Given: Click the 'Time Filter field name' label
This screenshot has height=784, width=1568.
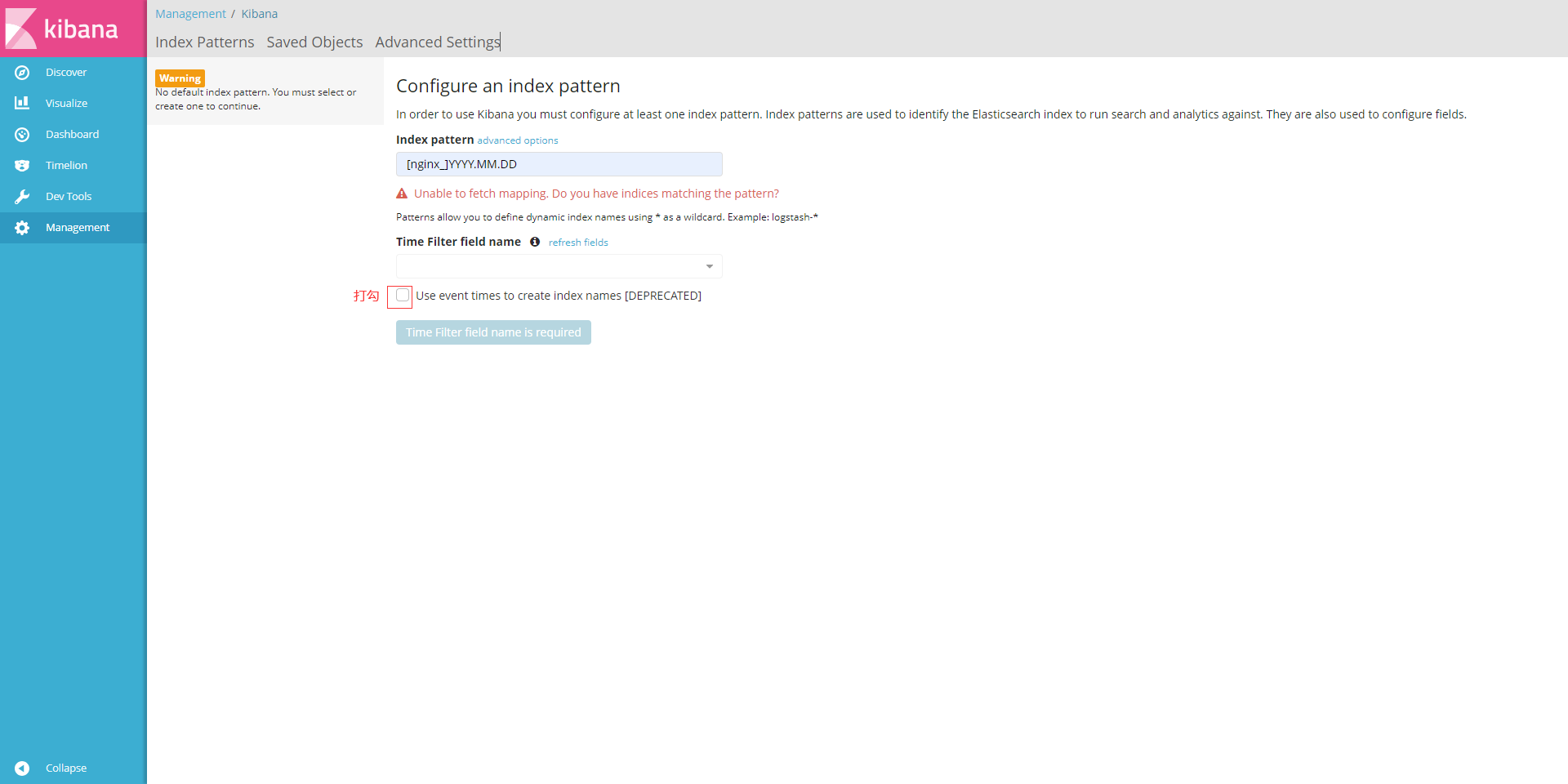Looking at the screenshot, I should pyautogui.click(x=458, y=242).
